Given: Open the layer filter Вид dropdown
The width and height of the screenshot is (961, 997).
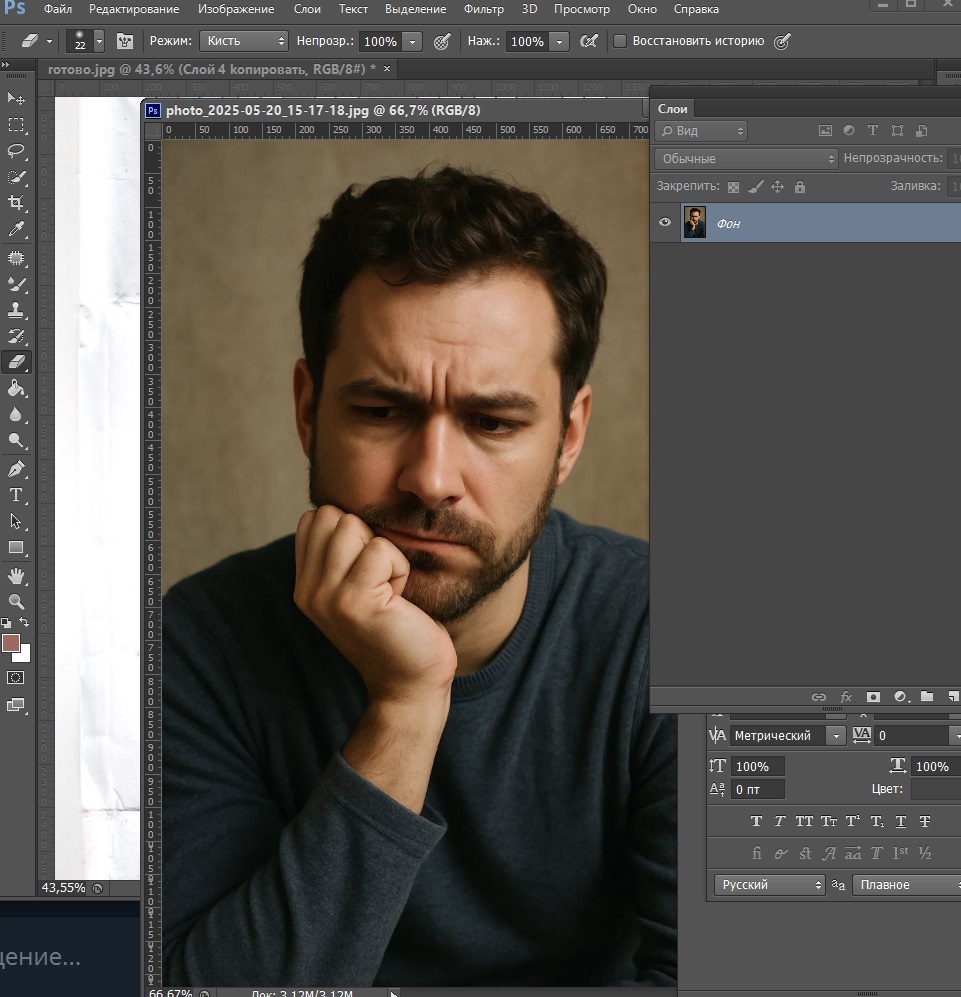Looking at the screenshot, I should pyautogui.click(x=701, y=131).
